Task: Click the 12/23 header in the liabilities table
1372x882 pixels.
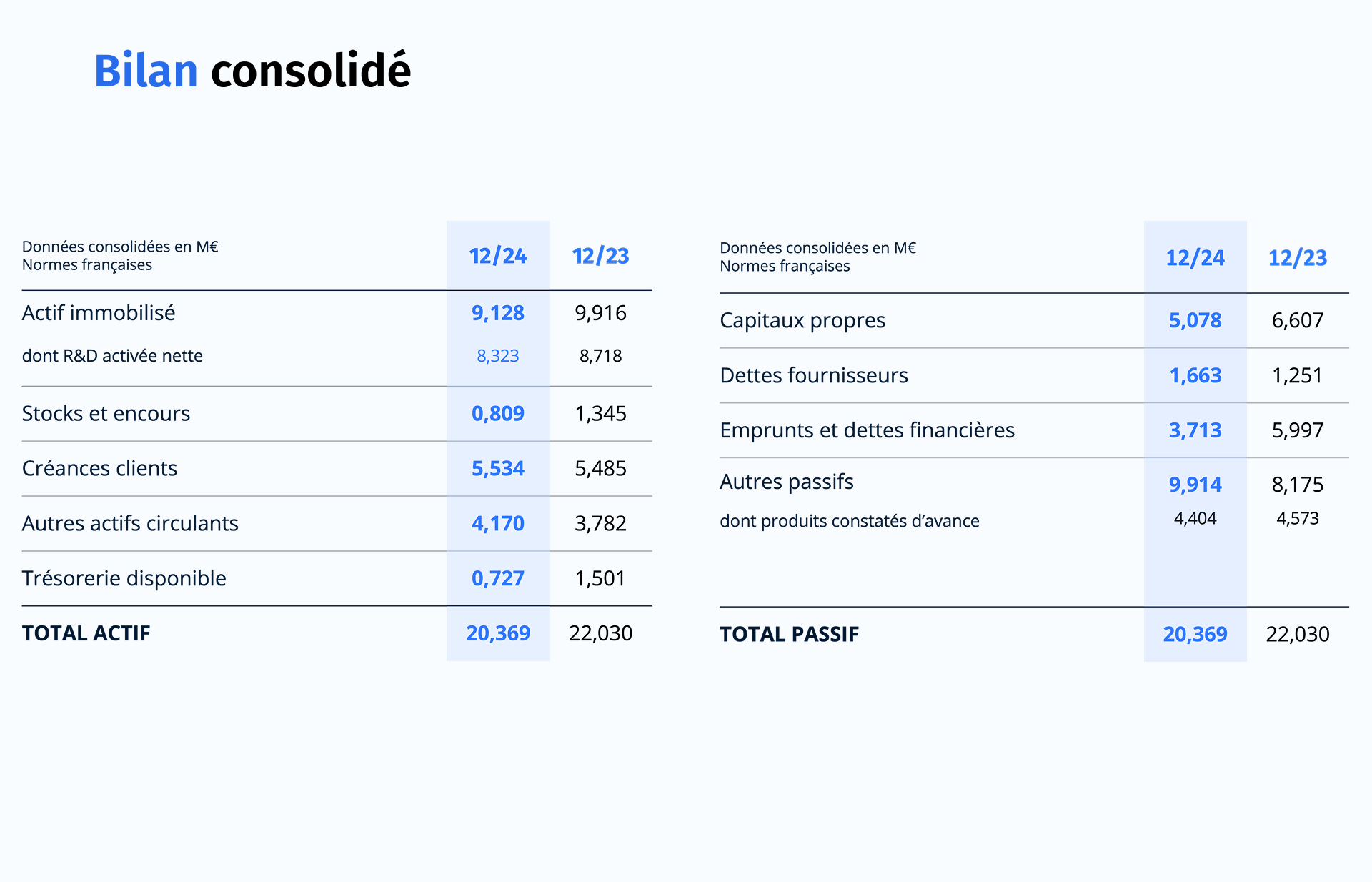Action: (1297, 258)
